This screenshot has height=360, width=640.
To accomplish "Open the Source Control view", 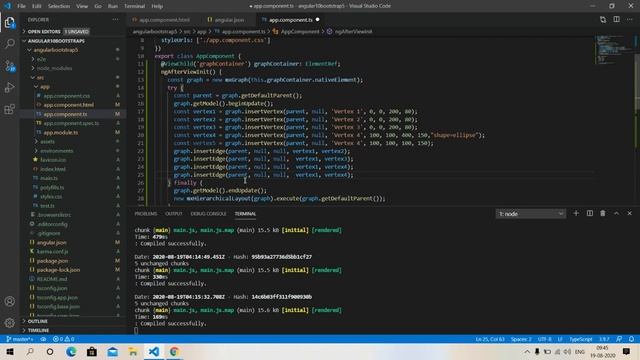I will [10, 66].
